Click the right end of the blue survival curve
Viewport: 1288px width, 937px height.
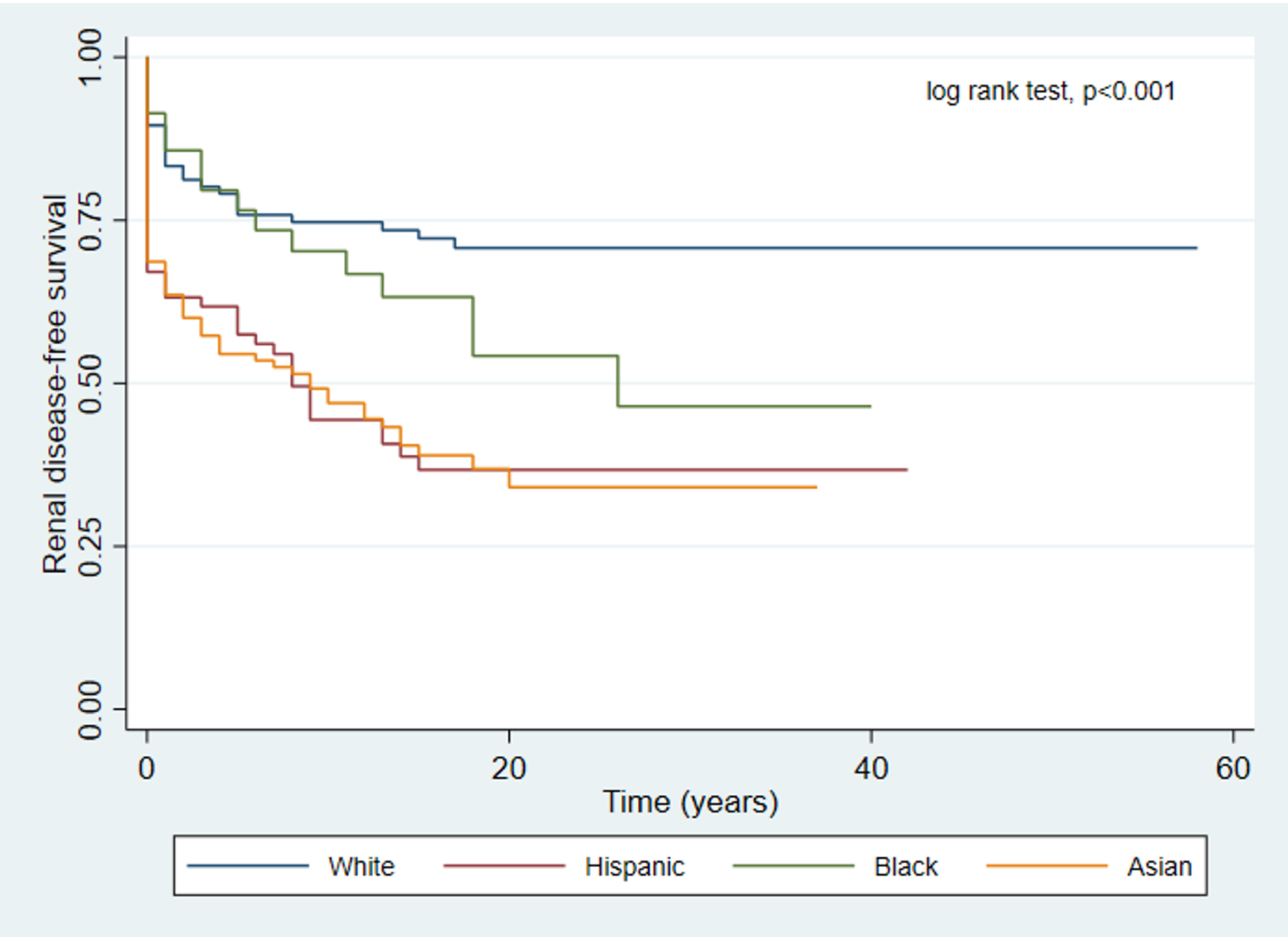click(x=1196, y=248)
